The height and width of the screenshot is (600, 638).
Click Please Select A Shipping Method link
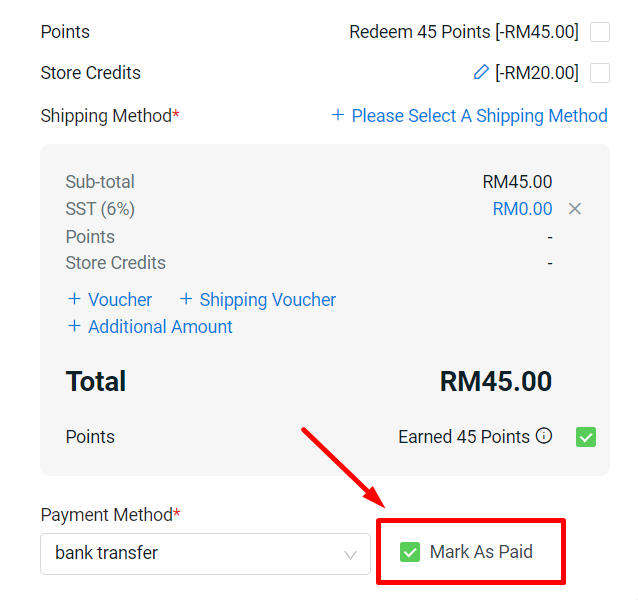(479, 116)
